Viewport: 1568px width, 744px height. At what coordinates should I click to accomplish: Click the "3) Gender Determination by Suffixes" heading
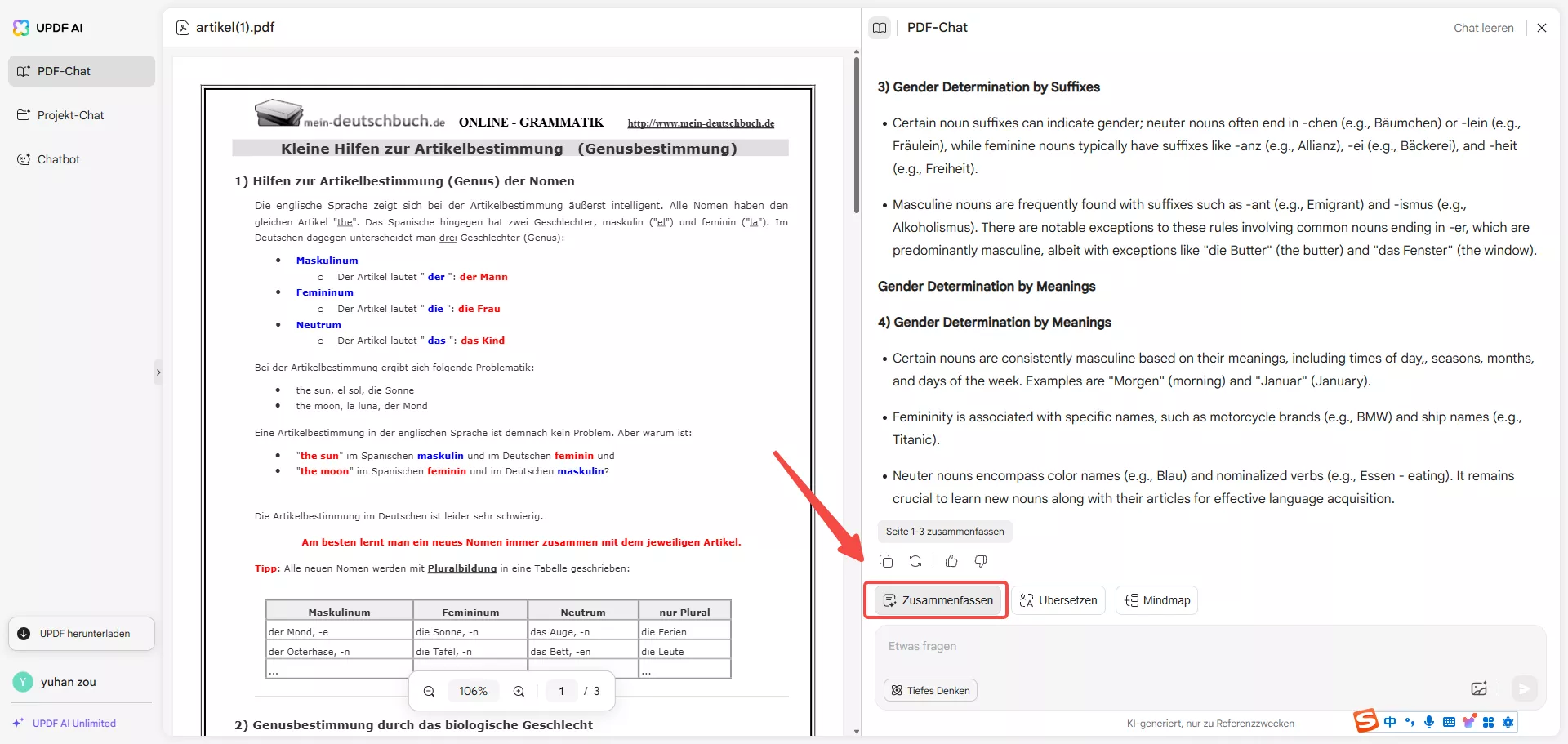coord(988,87)
